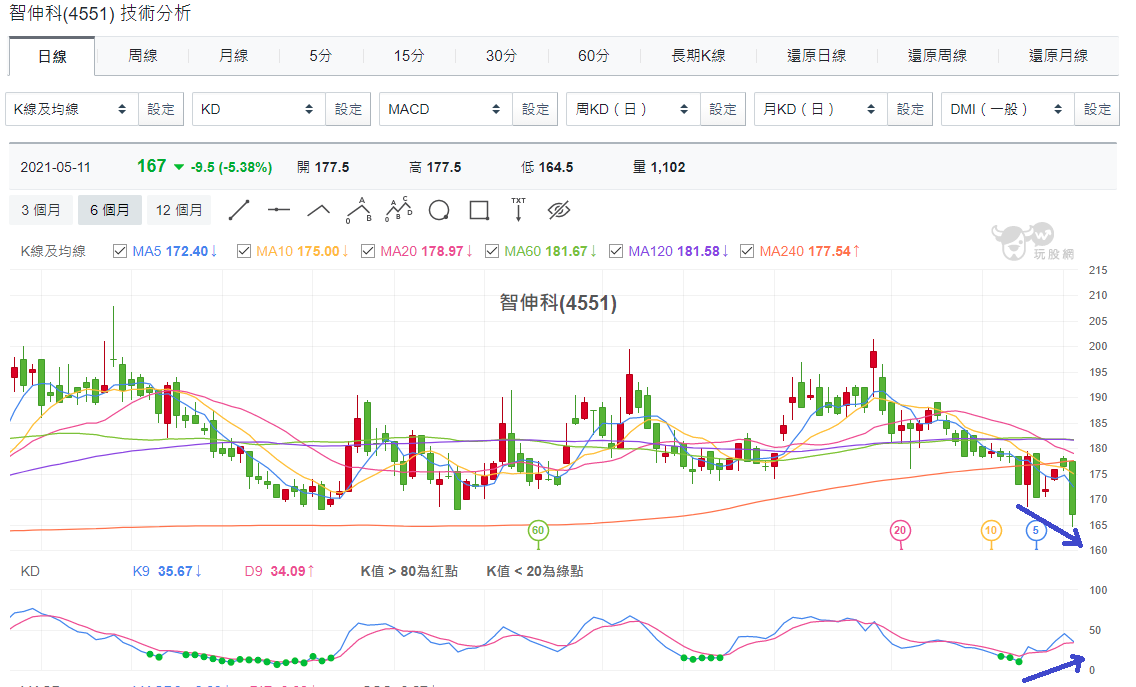Switch to the 還原周線 tab
Screen dimensions: 1136x687
937,56
